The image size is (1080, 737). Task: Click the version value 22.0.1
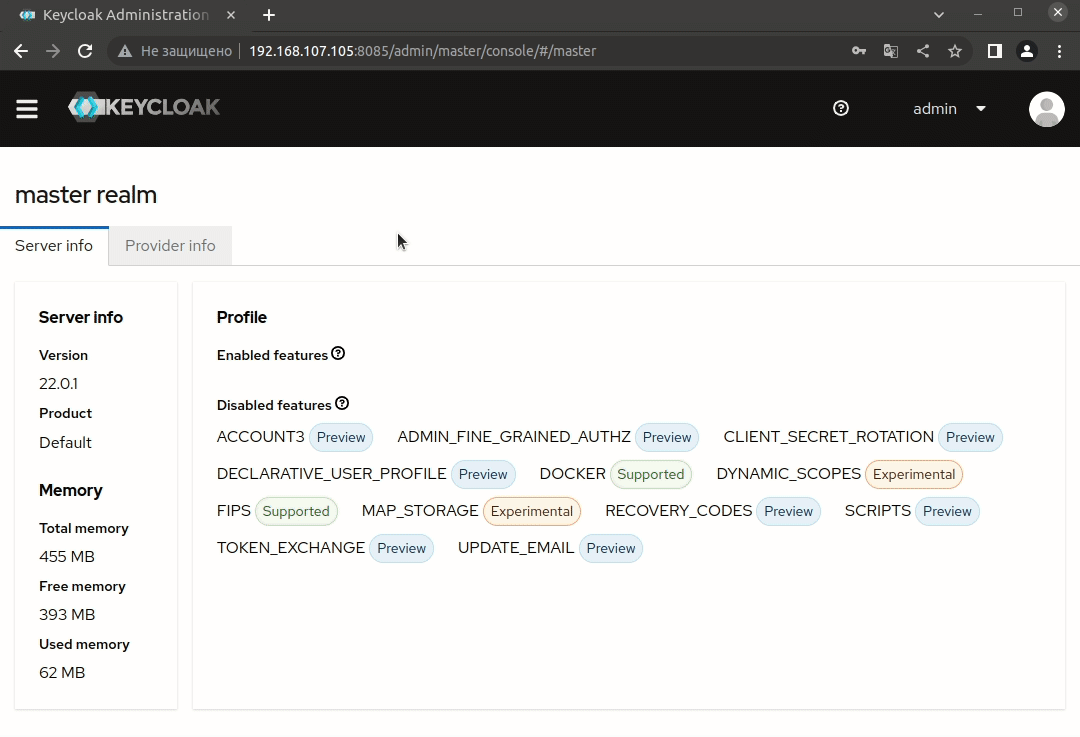(59, 384)
